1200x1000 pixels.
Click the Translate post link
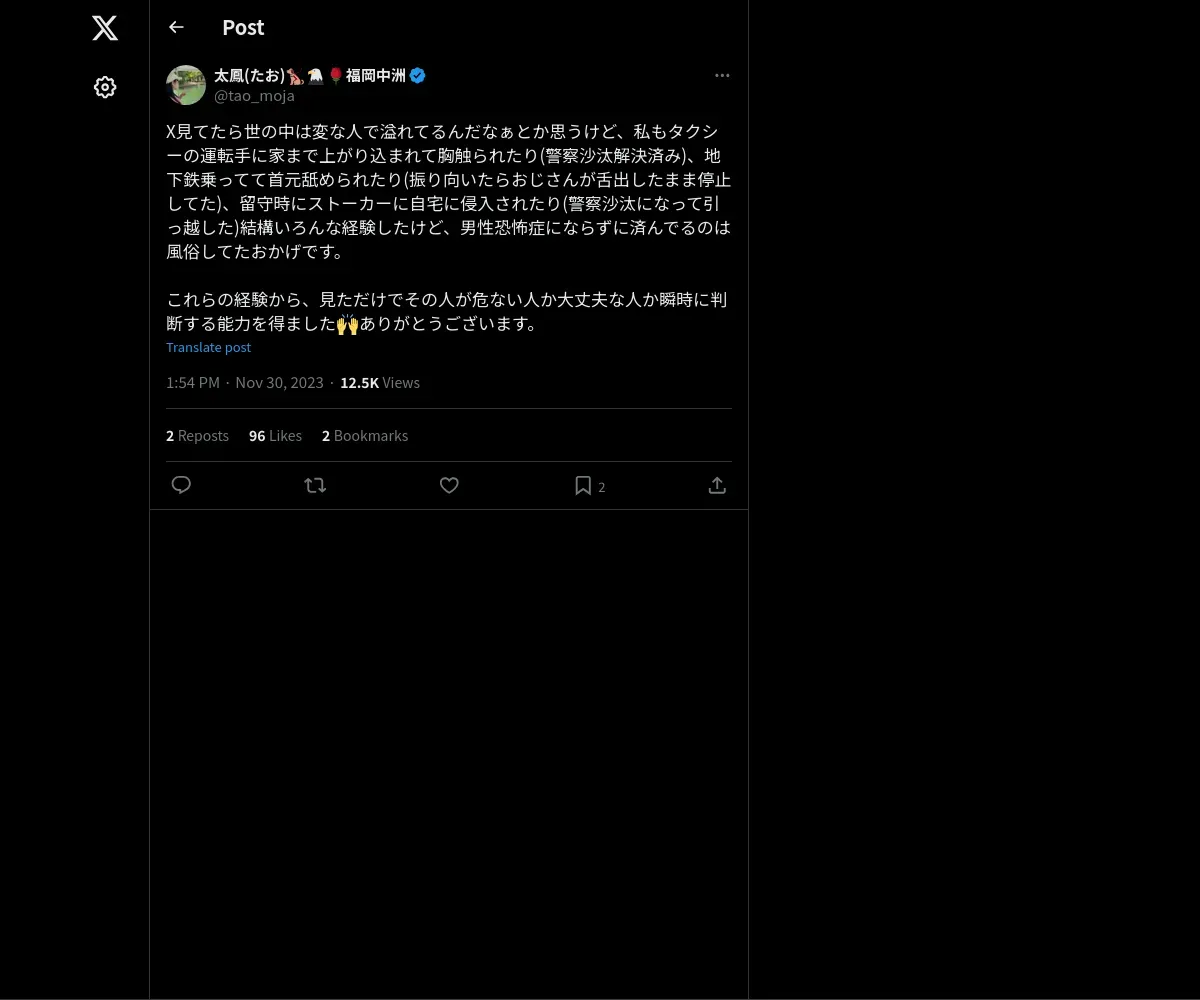point(208,347)
